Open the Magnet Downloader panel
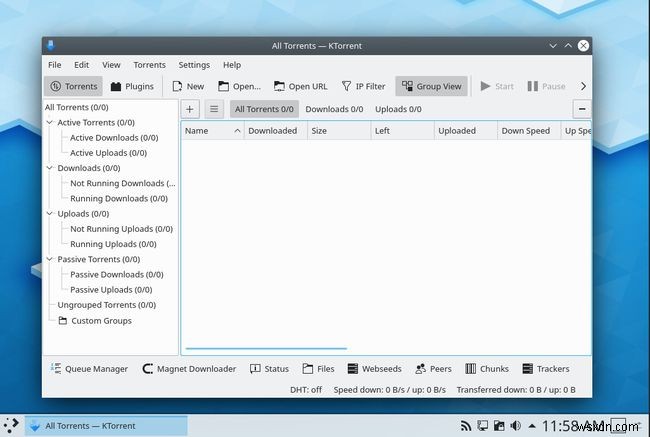 click(189, 369)
